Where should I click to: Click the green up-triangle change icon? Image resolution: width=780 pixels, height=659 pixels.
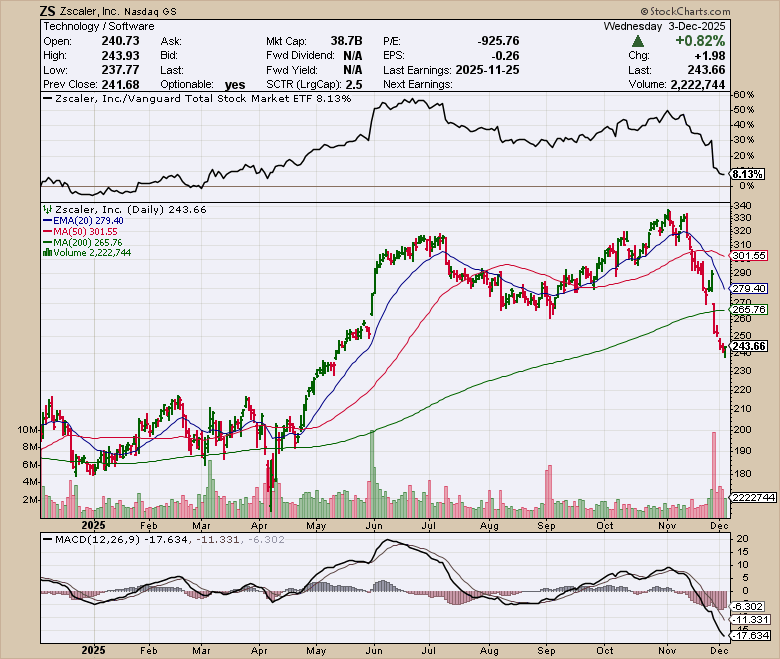tap(638, 41)
